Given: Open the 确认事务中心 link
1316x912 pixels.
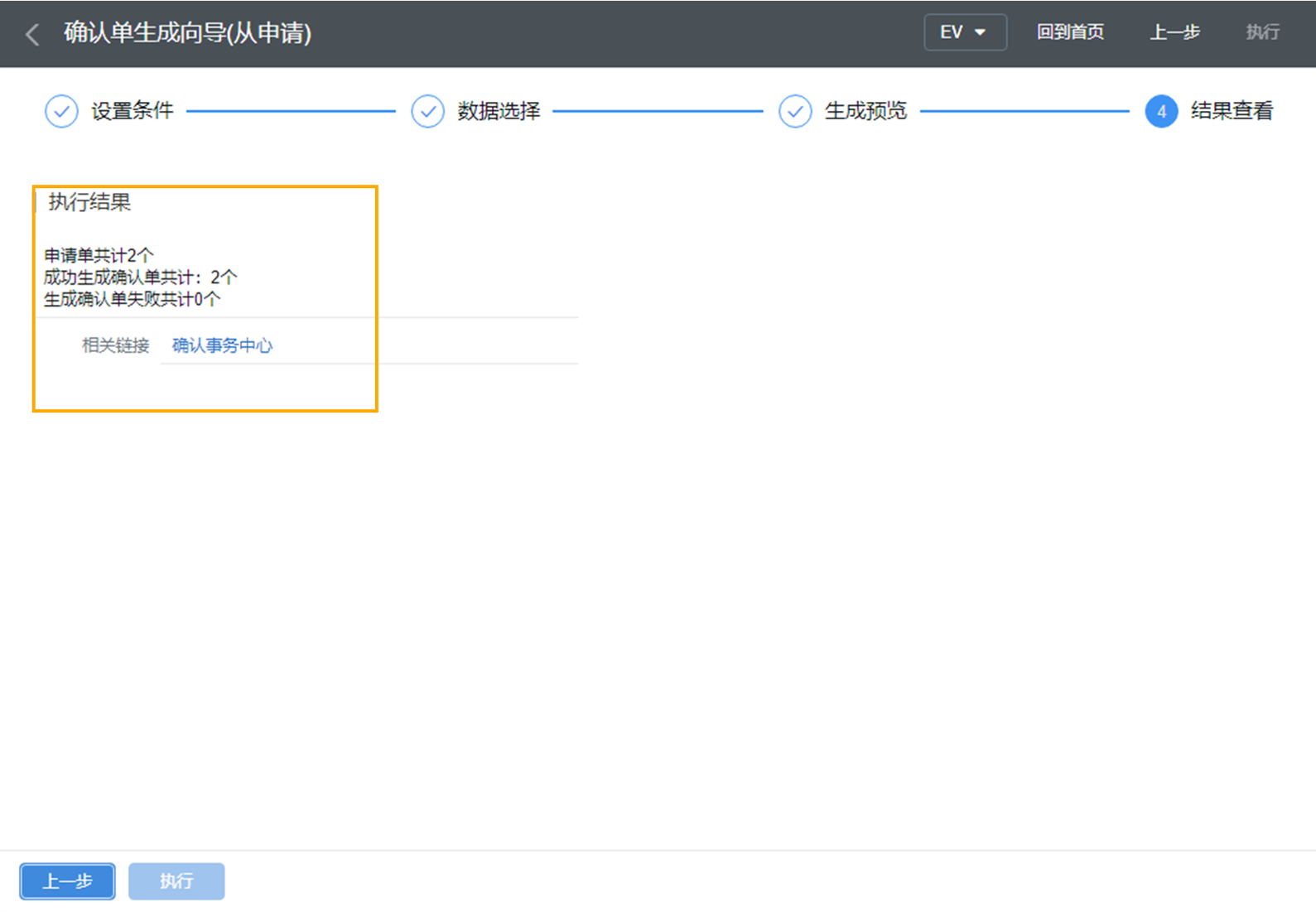Looking at the screenshot, I should click(x=222, y=345).
